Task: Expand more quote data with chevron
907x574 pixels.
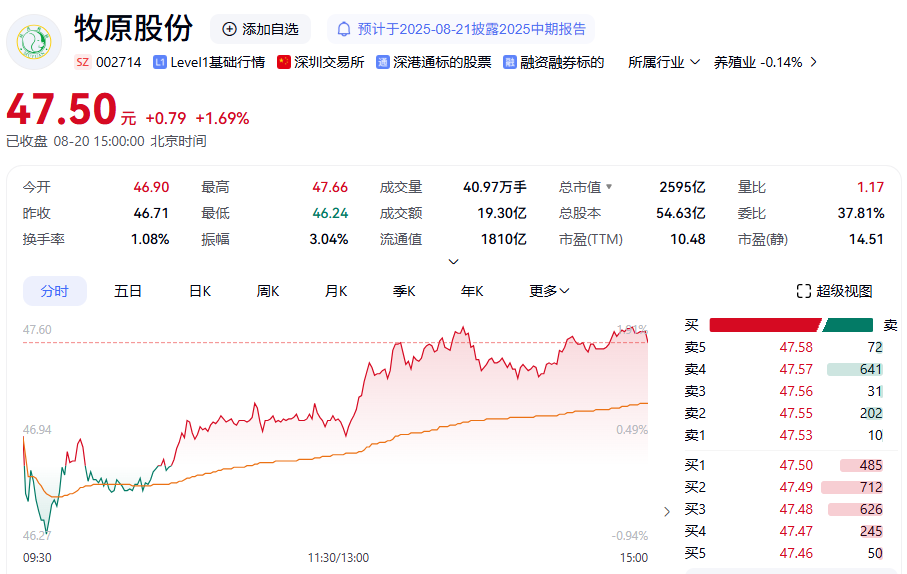Action: click(454, 262)
